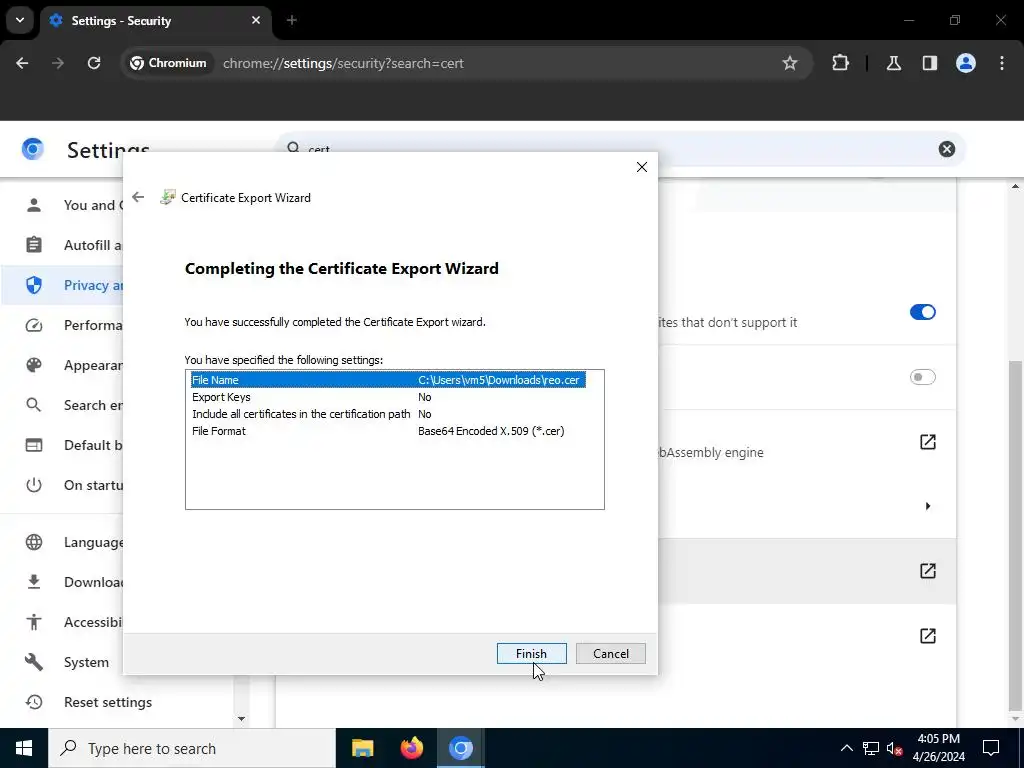Focus the chrome://settings address bar
Screen dimensions: 1024x768
click(343, 63)
